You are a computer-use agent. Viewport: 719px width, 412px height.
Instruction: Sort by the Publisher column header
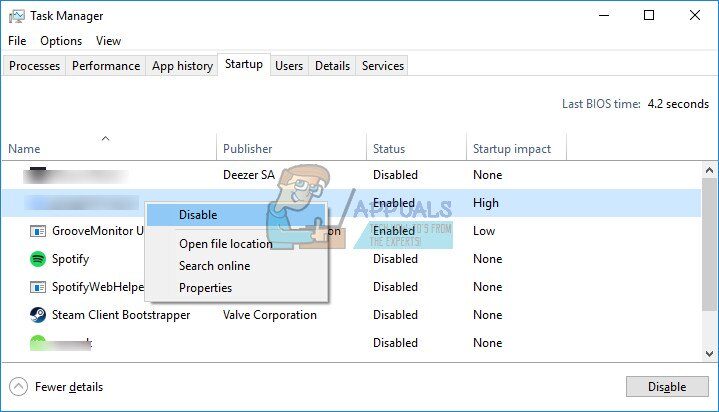tap(291, 147)
